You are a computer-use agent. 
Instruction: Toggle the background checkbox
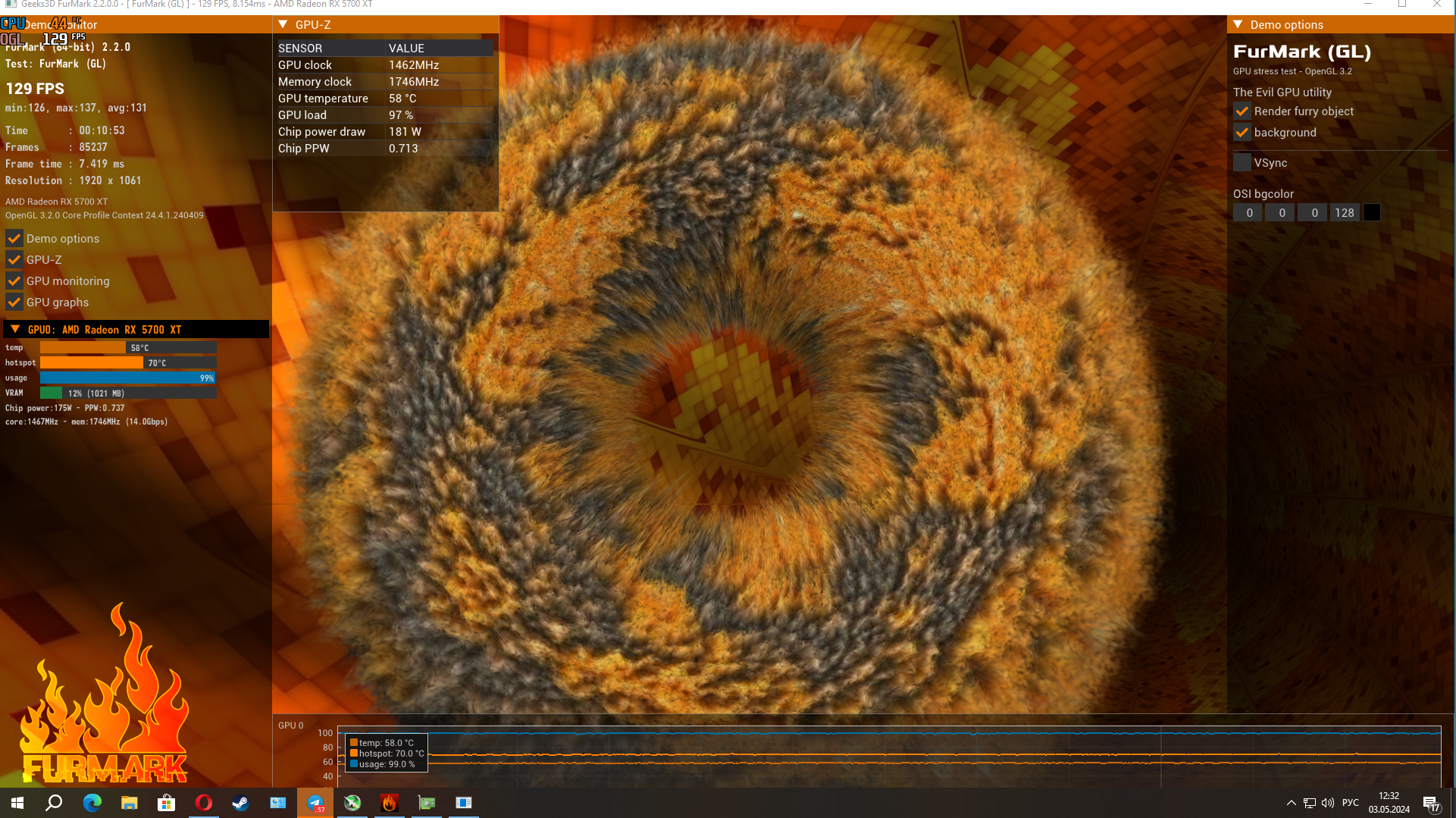pos(1242,133)
